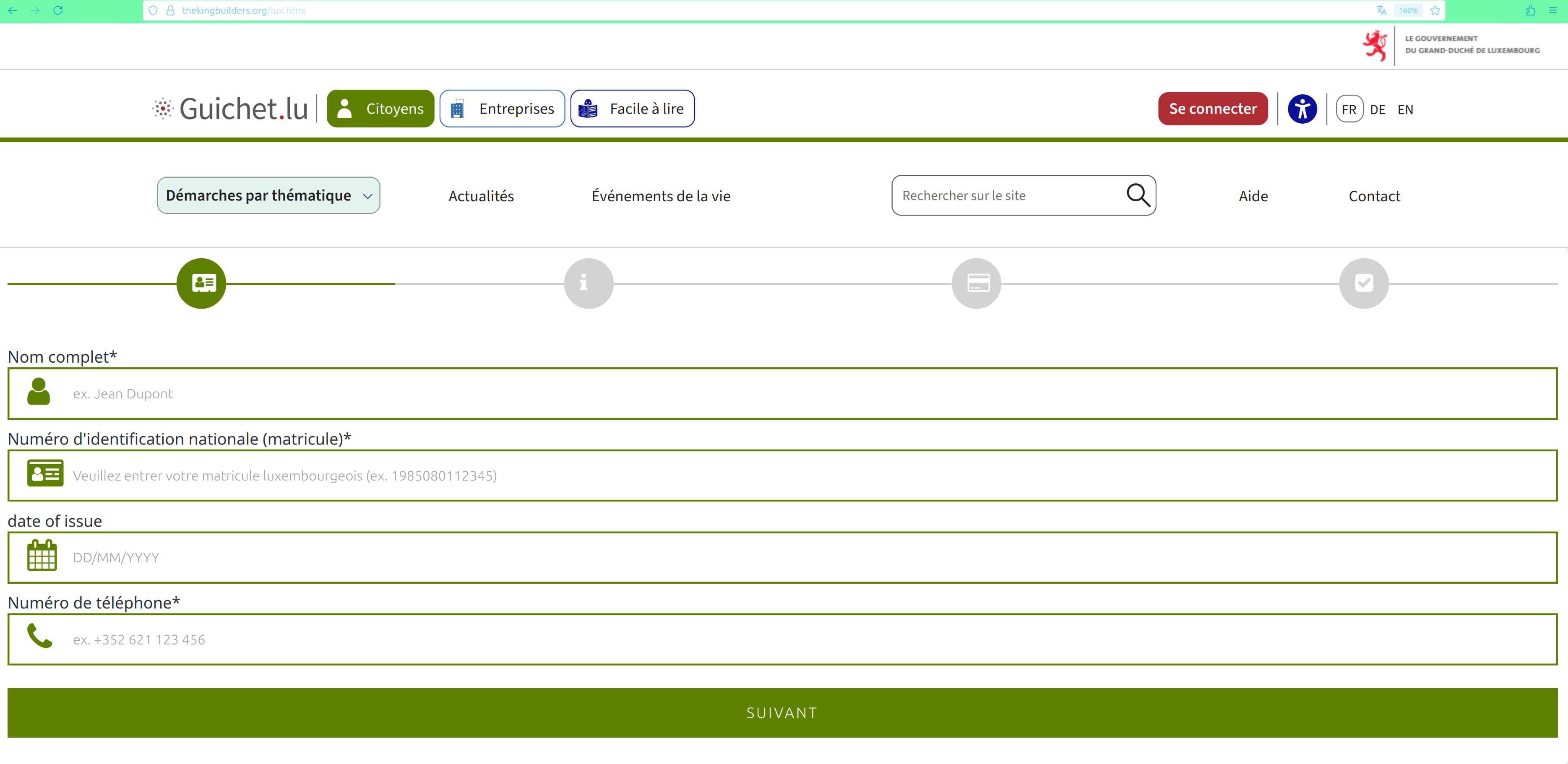Click the grey info step icon

588,283
